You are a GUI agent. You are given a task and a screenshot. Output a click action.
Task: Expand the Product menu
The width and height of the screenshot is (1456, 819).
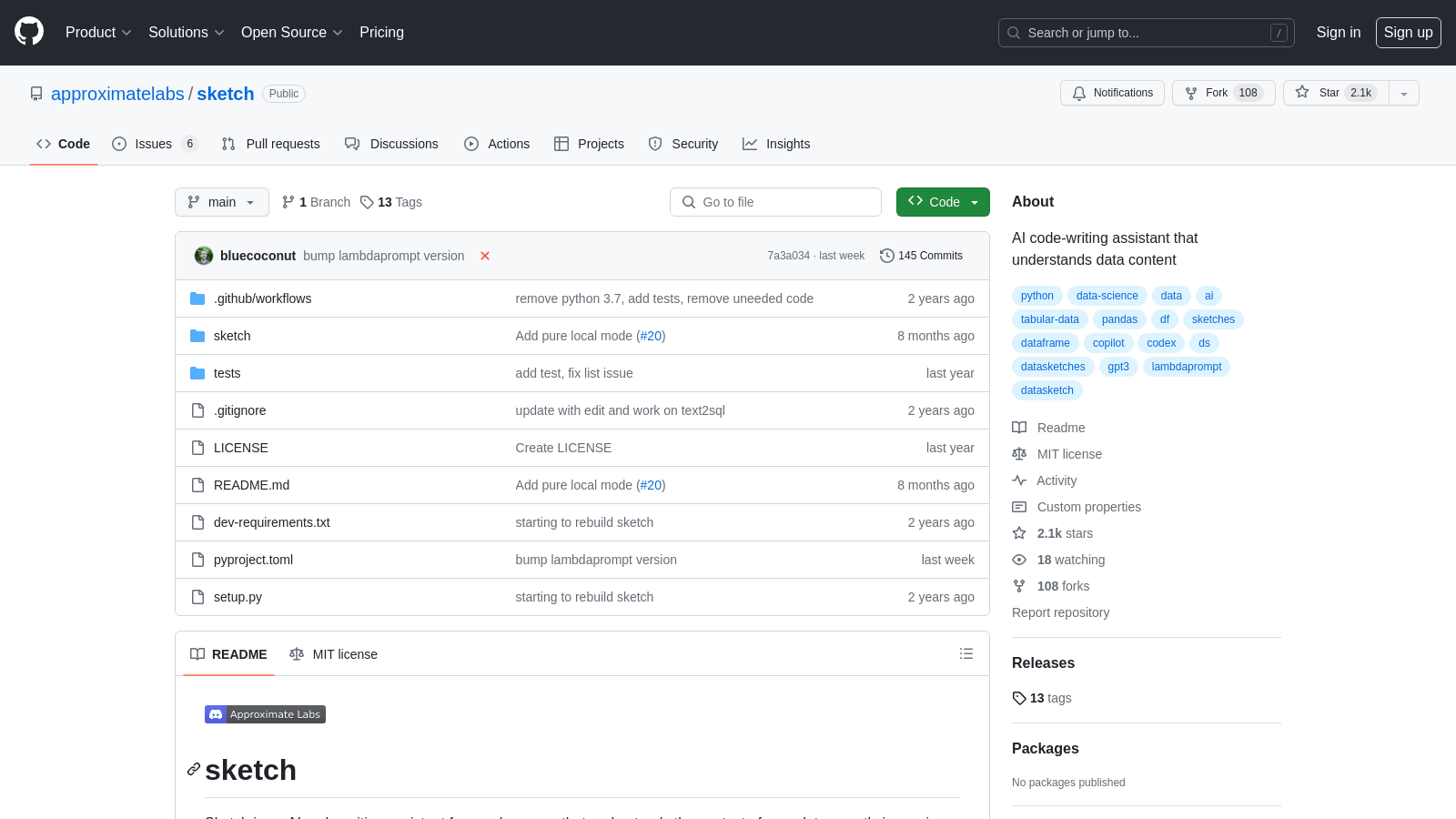click(x=98, y=33)
